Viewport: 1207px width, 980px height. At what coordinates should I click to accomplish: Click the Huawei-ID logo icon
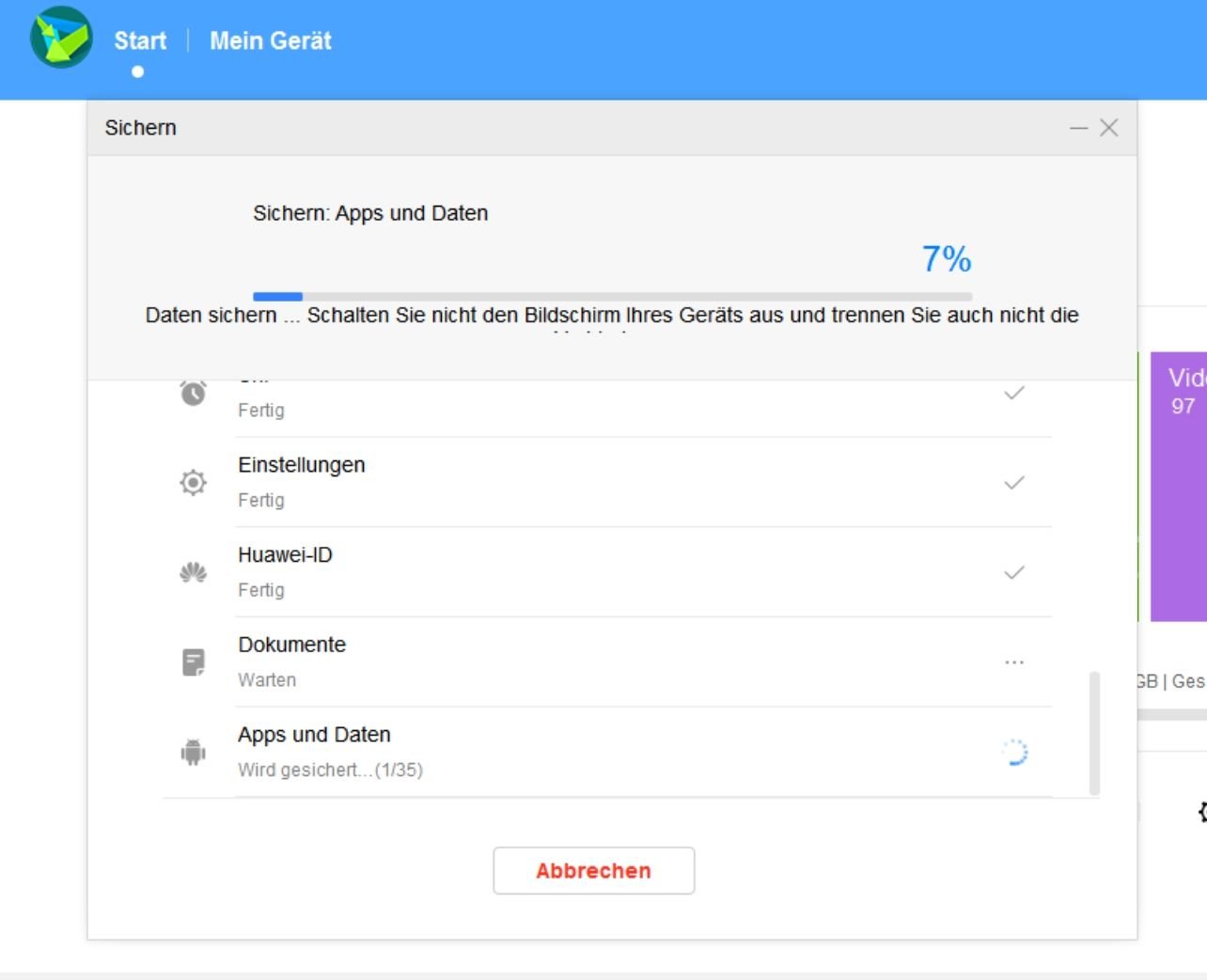(x=194, y=572)
